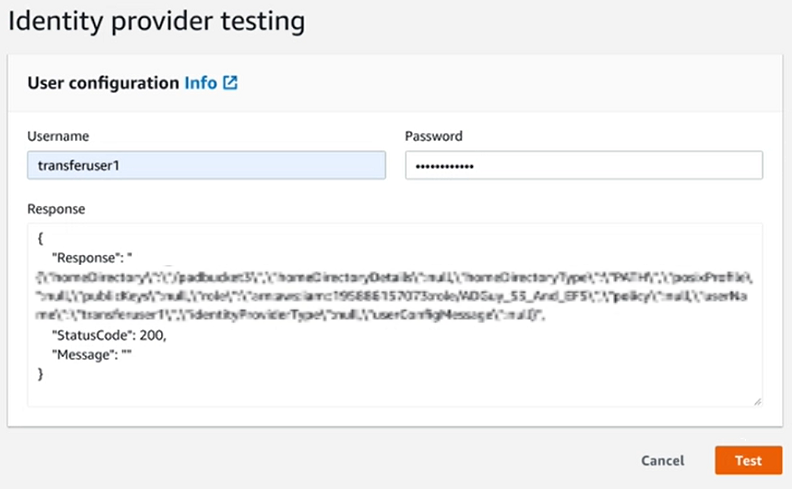Click the Password label
This screenshot has width=792, height=489.
coord(433,136)
